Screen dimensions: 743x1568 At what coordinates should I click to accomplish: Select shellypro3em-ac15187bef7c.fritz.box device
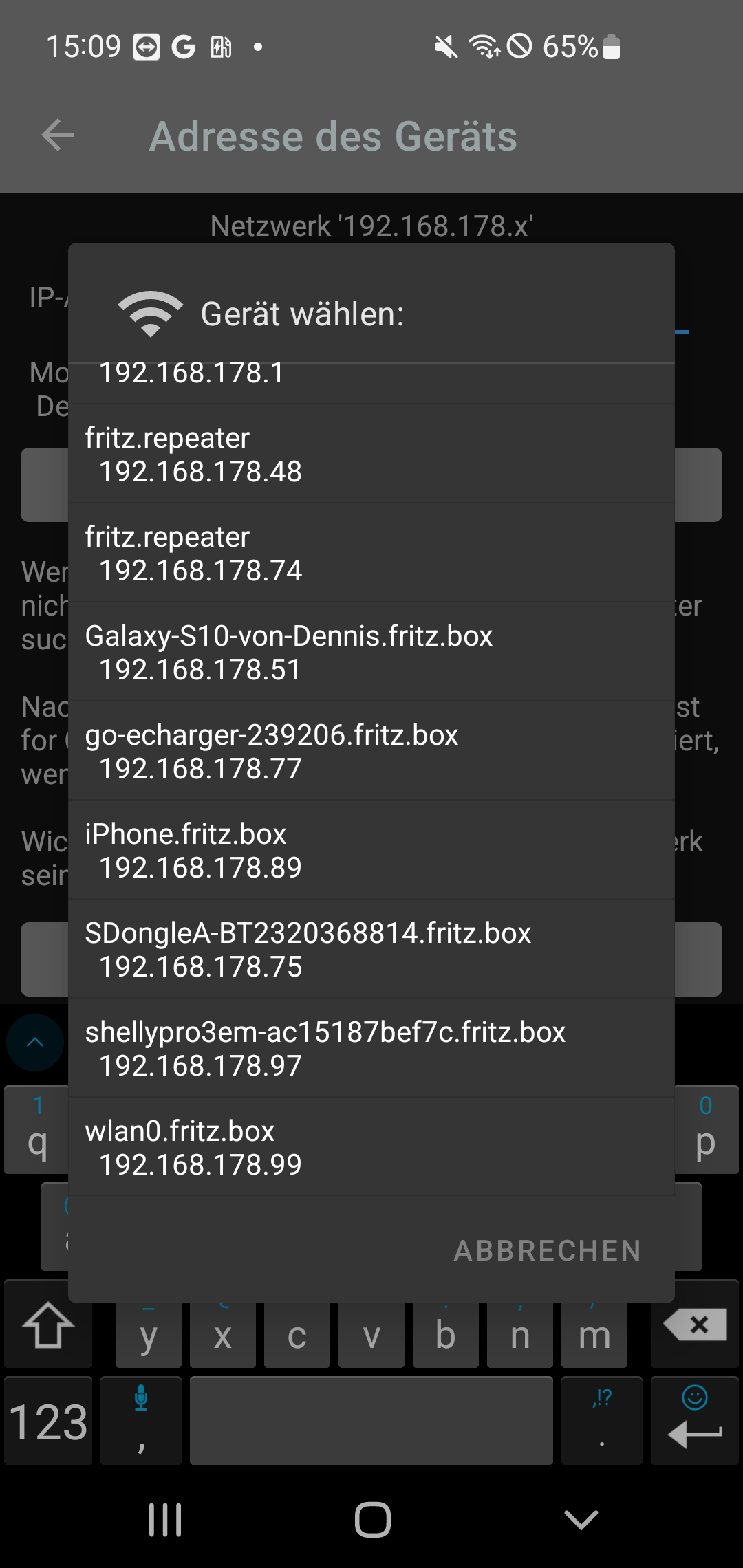(x=371, y=1048)
